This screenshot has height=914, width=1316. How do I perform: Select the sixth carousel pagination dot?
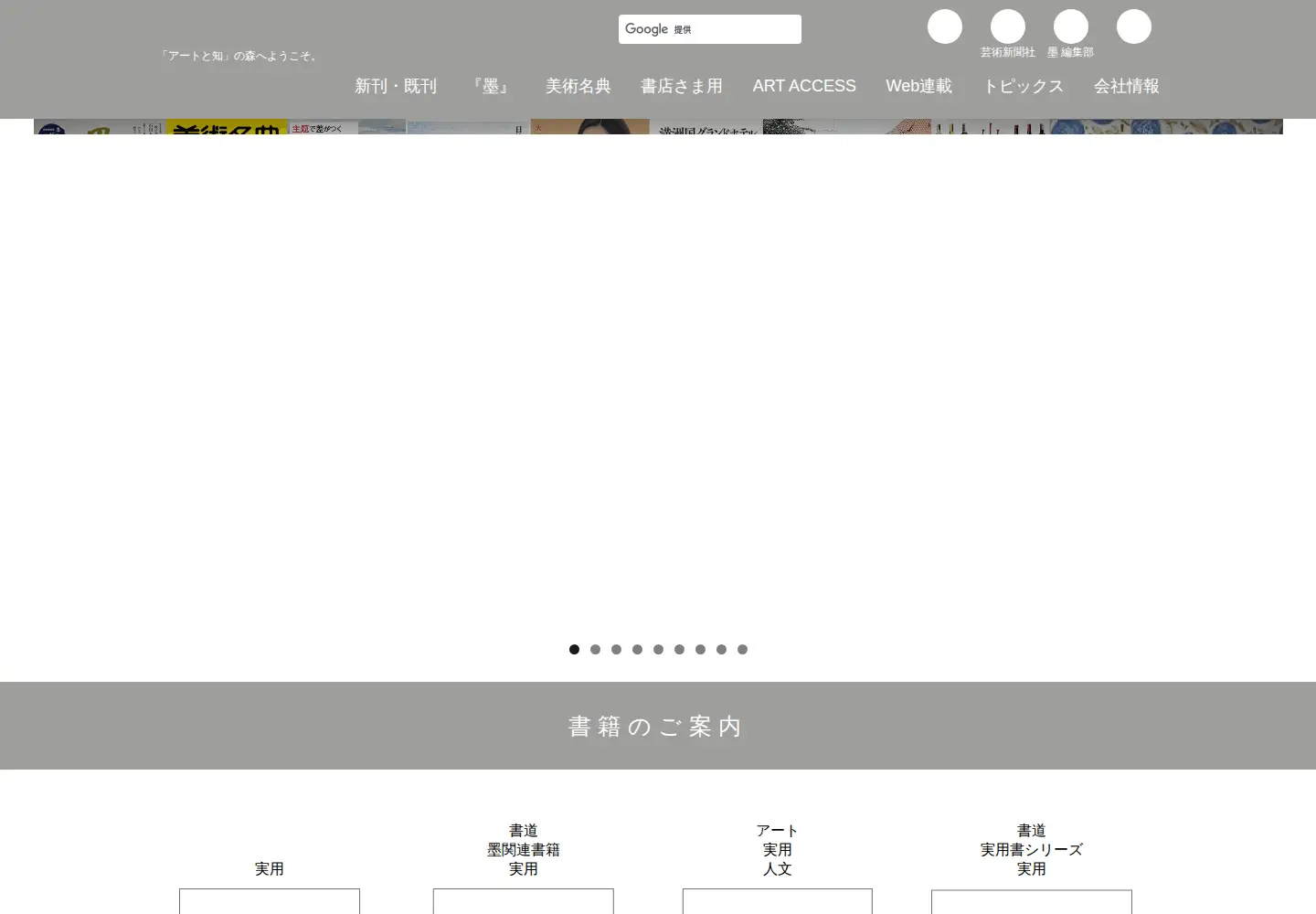click(x=679, y=649)
